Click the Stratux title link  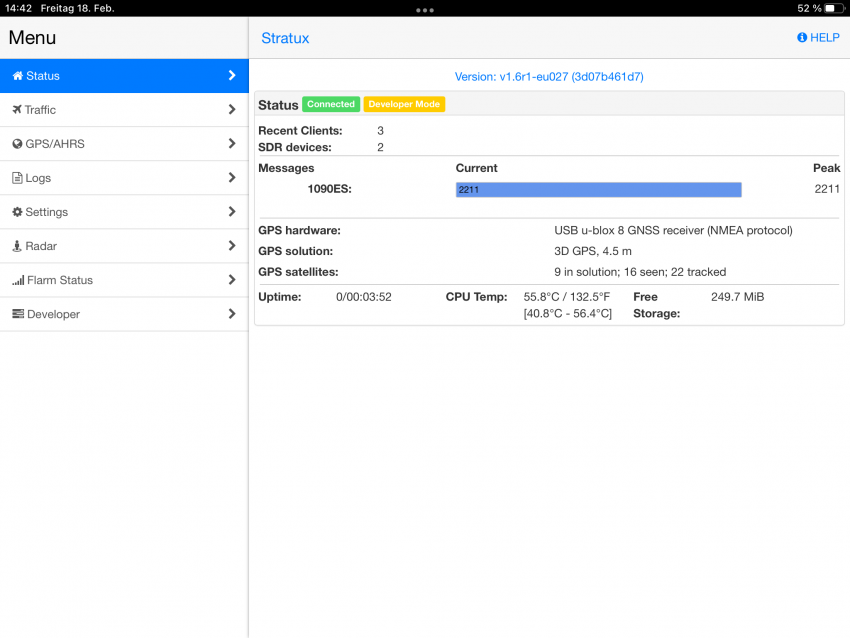pos(285,38)
